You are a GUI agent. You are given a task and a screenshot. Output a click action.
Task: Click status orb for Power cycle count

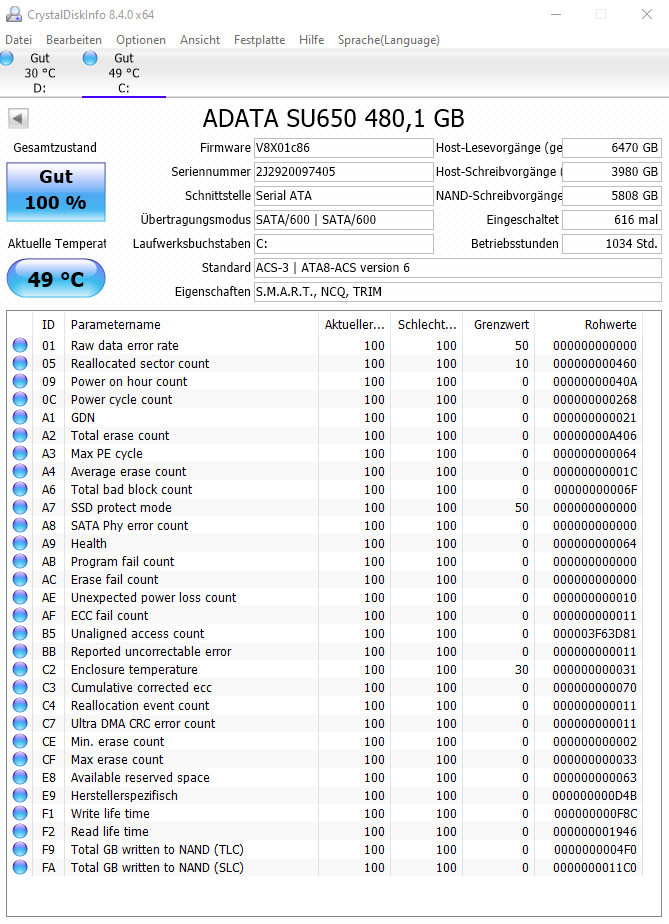click(x=20, y=400)
